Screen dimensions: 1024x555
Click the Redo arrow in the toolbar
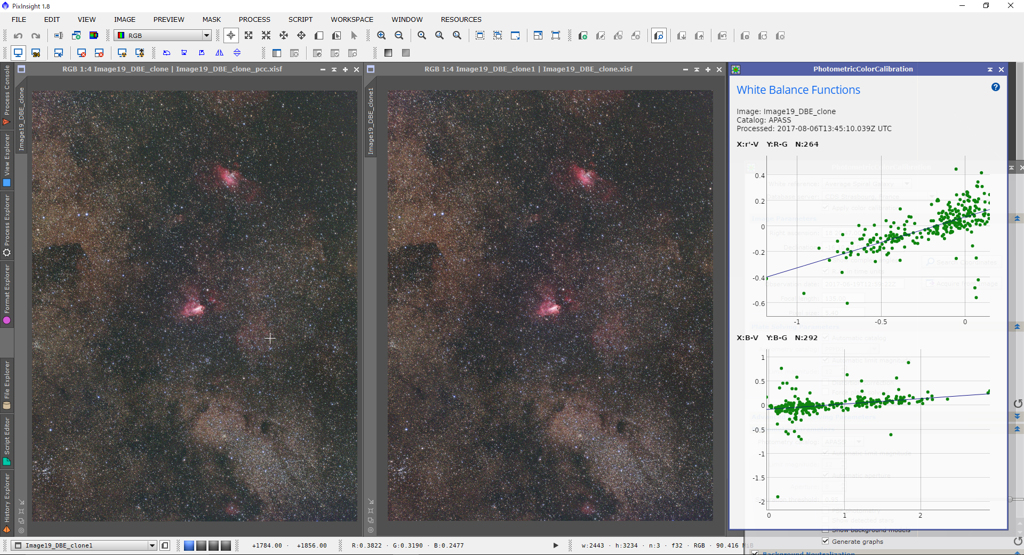tap(36, 36)
